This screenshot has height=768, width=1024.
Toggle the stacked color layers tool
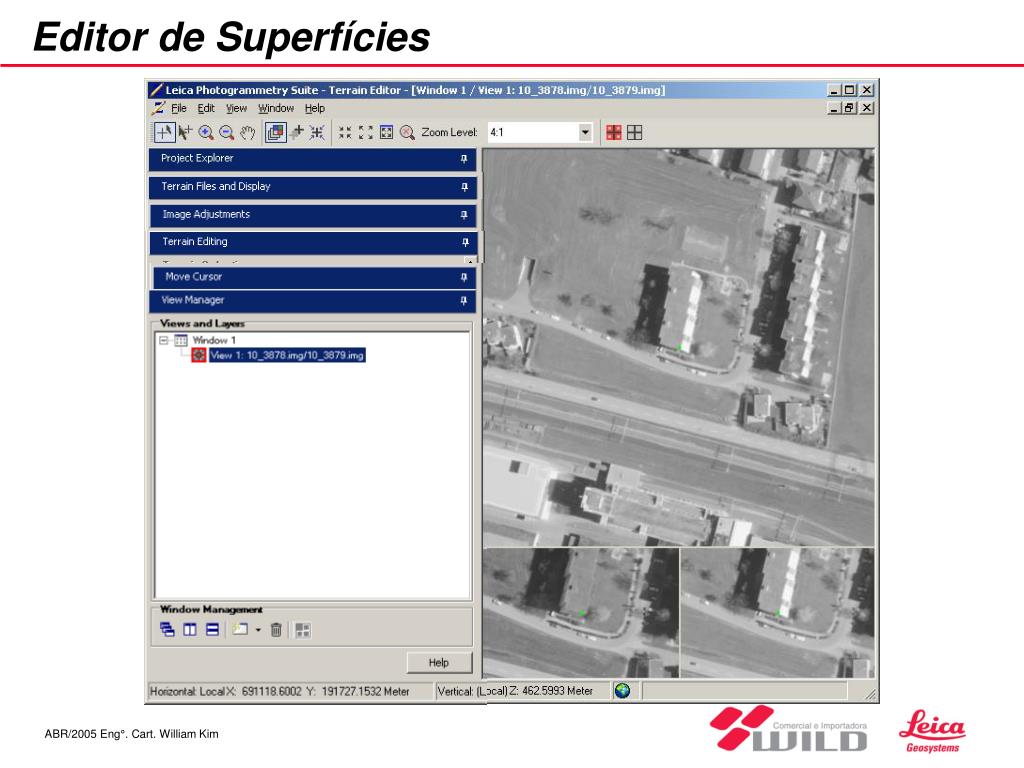point(276,133)
